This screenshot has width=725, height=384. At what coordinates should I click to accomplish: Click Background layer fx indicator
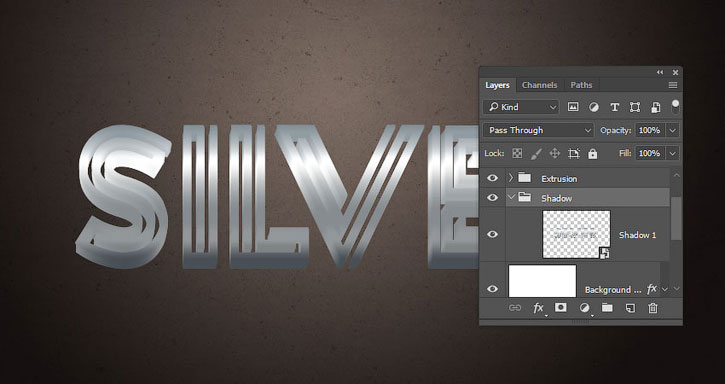coord(652,289)
